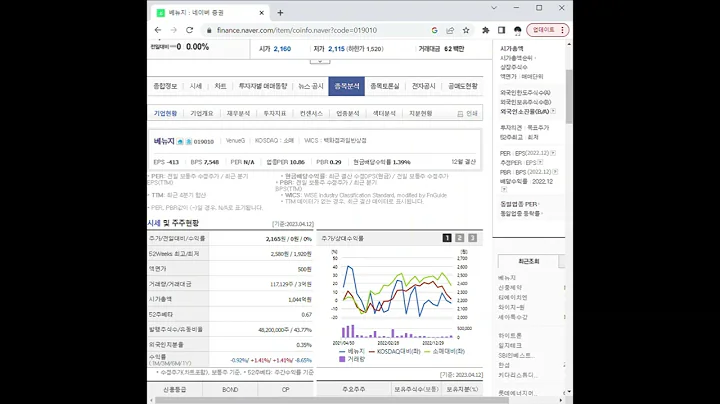Expand the arrow next to 추정PER EPS
Viewport: 720px width, 404px height.
click(540, 163)
